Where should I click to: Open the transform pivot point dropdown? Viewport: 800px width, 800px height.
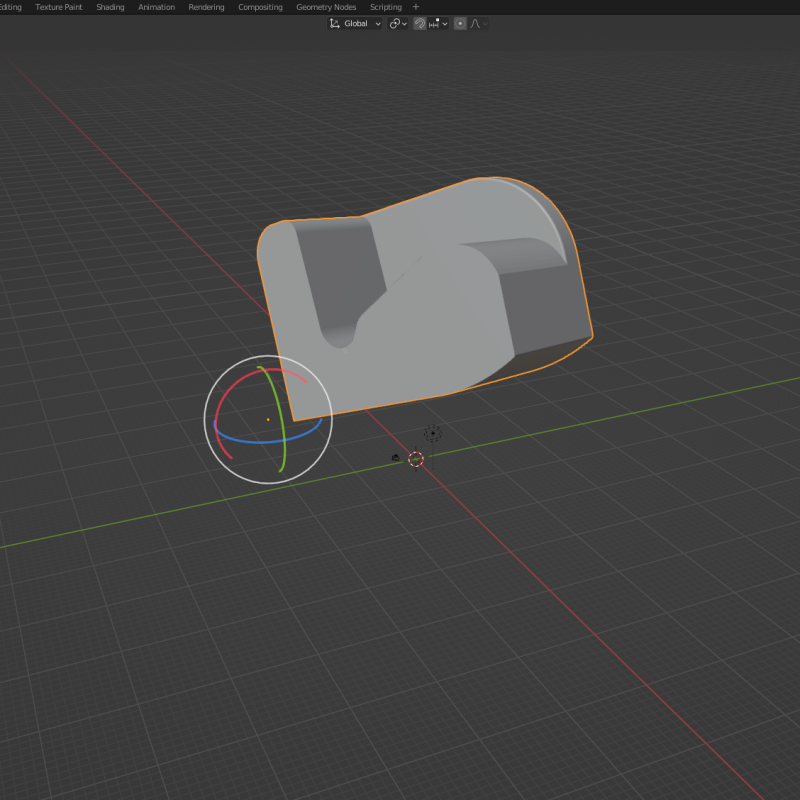(398, 23)
